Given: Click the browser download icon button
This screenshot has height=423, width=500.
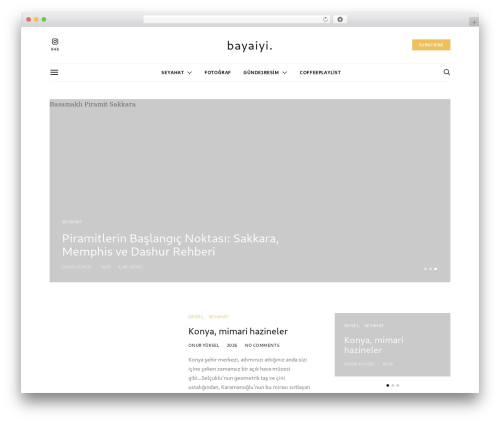Looking at the screenshot, I should 340,20.
